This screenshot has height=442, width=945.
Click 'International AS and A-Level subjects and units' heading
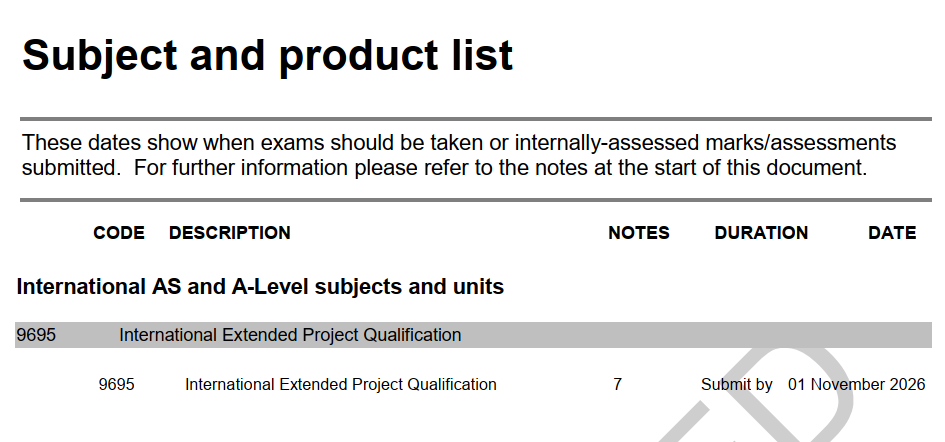(260, 286)
